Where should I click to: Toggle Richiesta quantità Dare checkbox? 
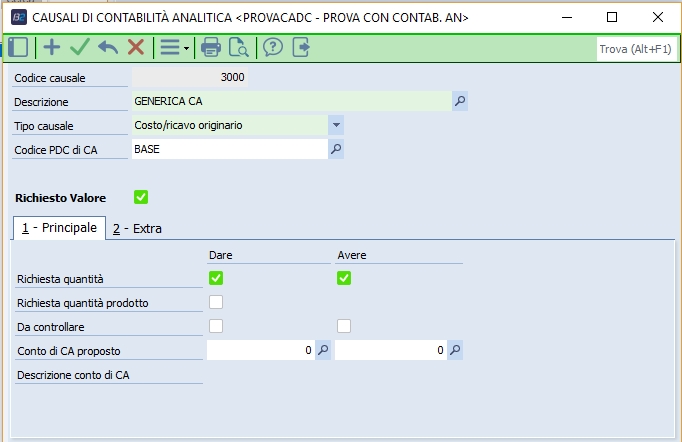coord(216,278)
